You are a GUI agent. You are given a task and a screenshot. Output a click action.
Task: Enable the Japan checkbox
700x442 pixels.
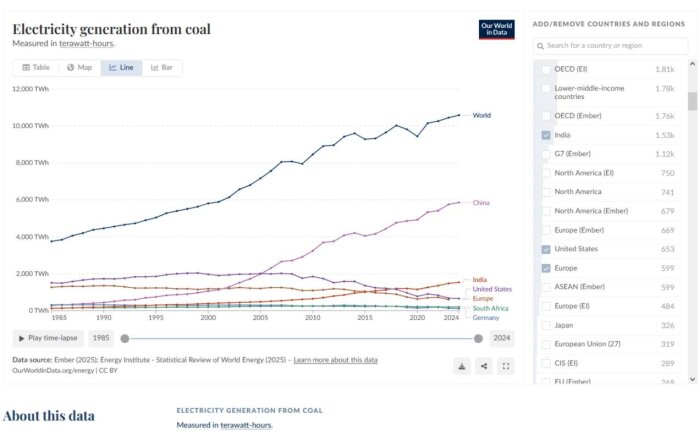[x=546, y=325]
